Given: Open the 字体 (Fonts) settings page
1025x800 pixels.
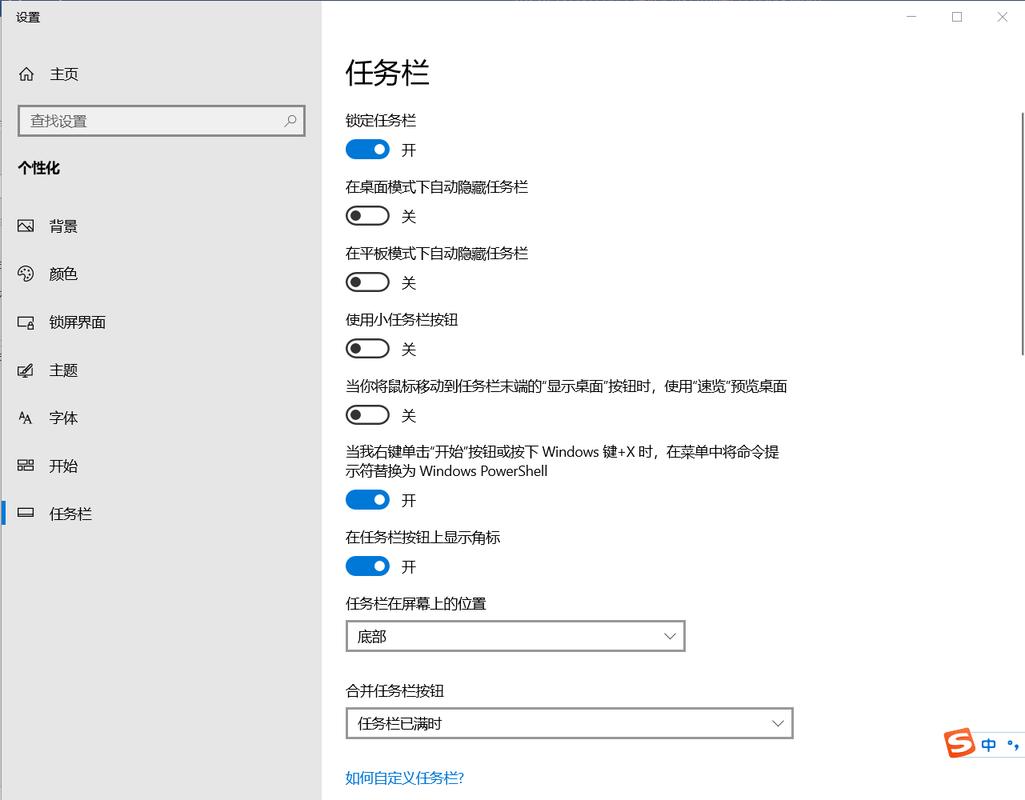Looking at the screenshot, I should (63, 418).
